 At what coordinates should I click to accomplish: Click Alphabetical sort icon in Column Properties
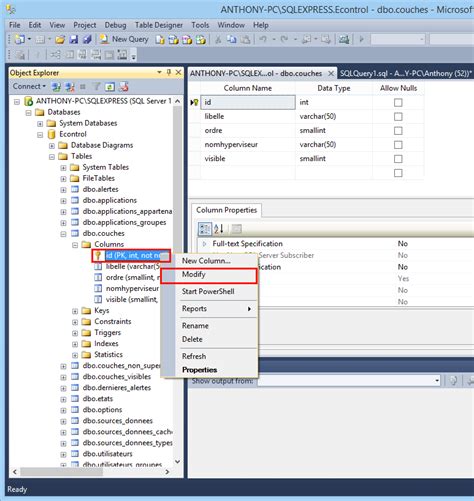[219, 229]
